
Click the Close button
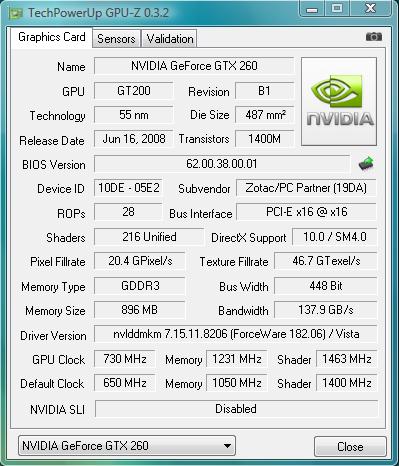(x=350, y=446)
